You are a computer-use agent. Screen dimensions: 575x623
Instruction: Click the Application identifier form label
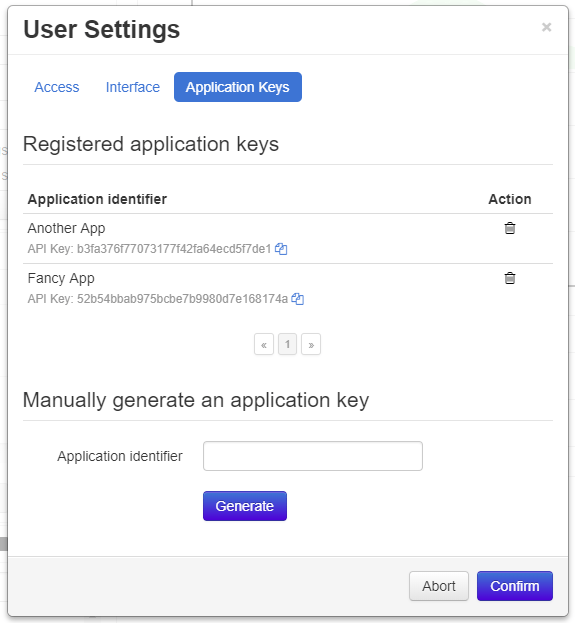(x=120, y=456)
